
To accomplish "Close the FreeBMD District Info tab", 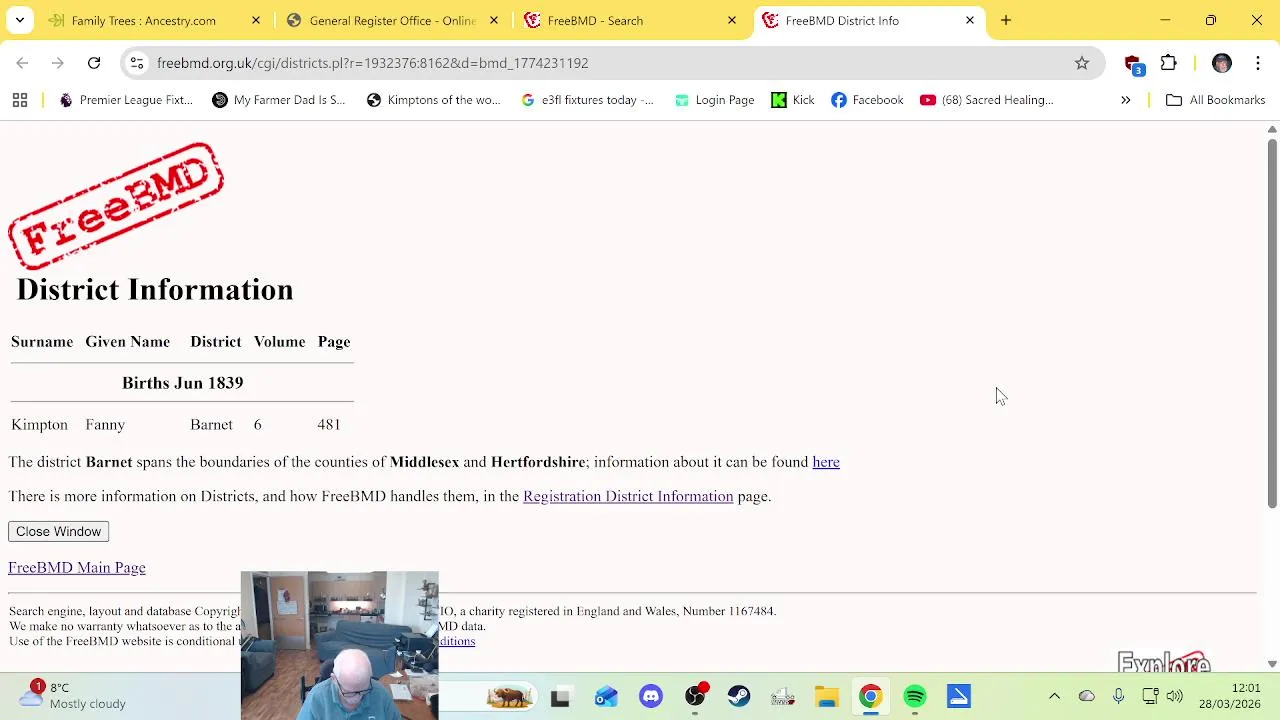I will (x=970, y=20).
